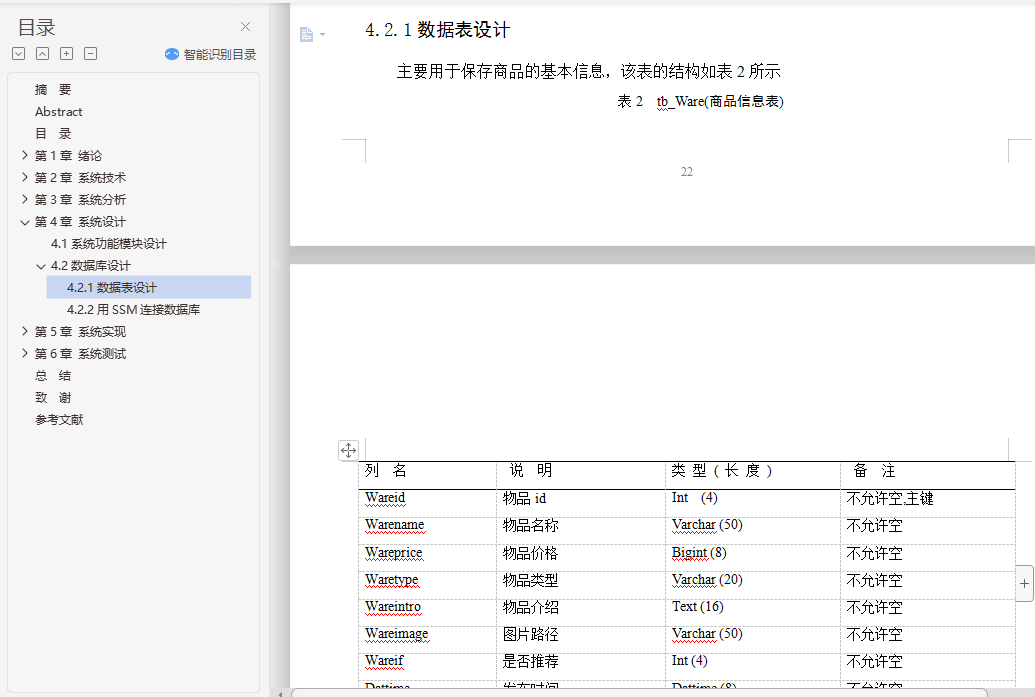Click the plus button to add table column
Viewport: 1035px width, 697px height.
(x=1024, y=583)
